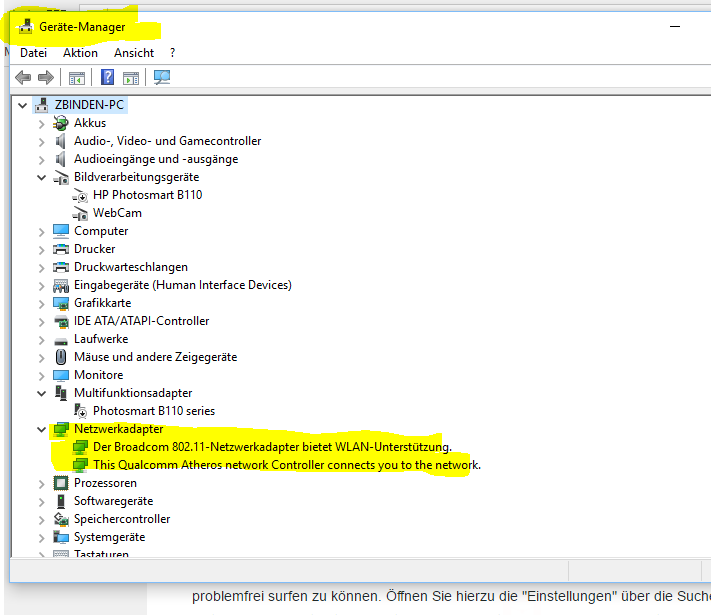Select the ZBINDEN-PC root tree item

pyautogui.click(x=89, y=105)
